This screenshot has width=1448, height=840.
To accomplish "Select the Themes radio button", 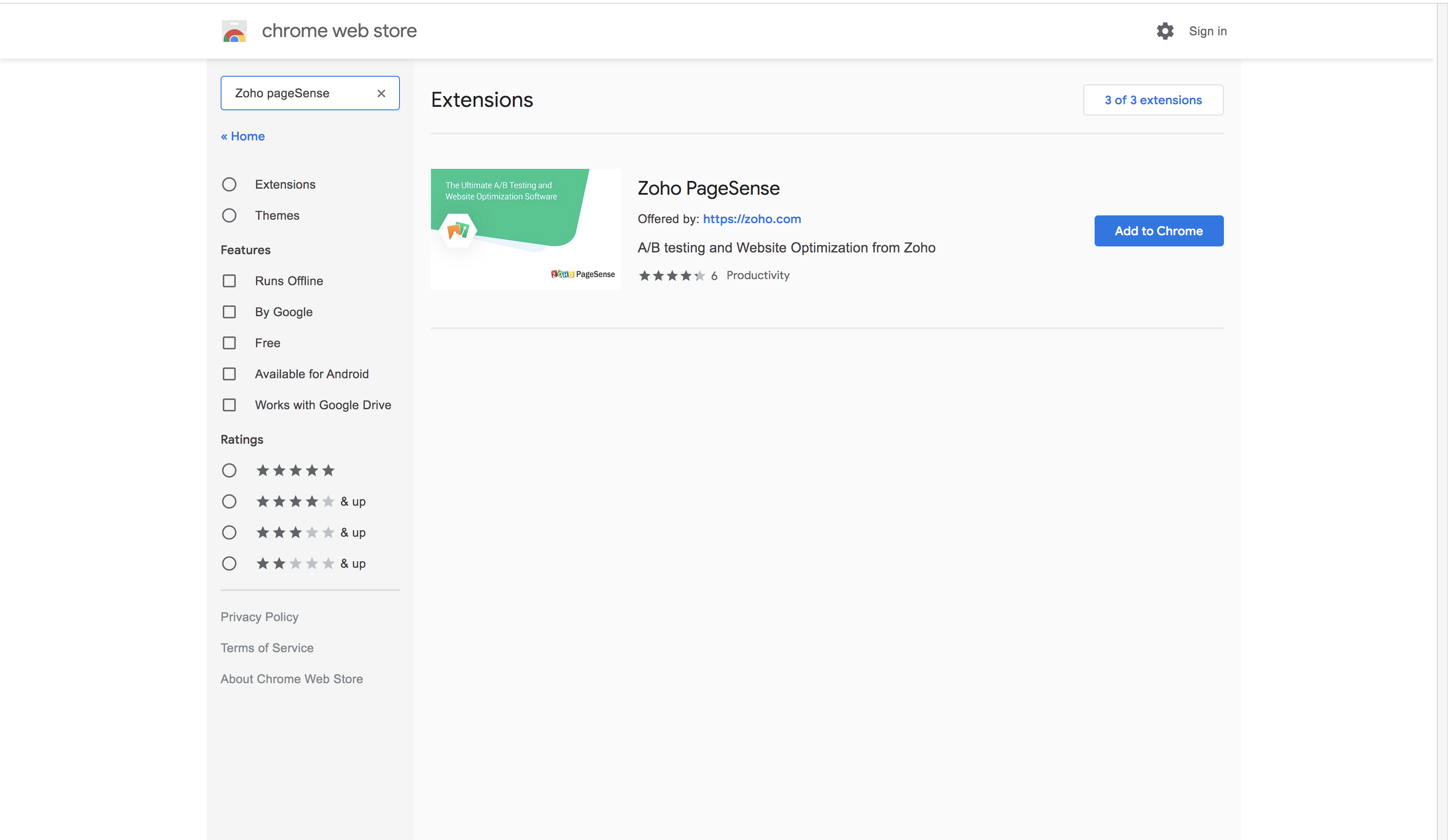I will 229,215.
